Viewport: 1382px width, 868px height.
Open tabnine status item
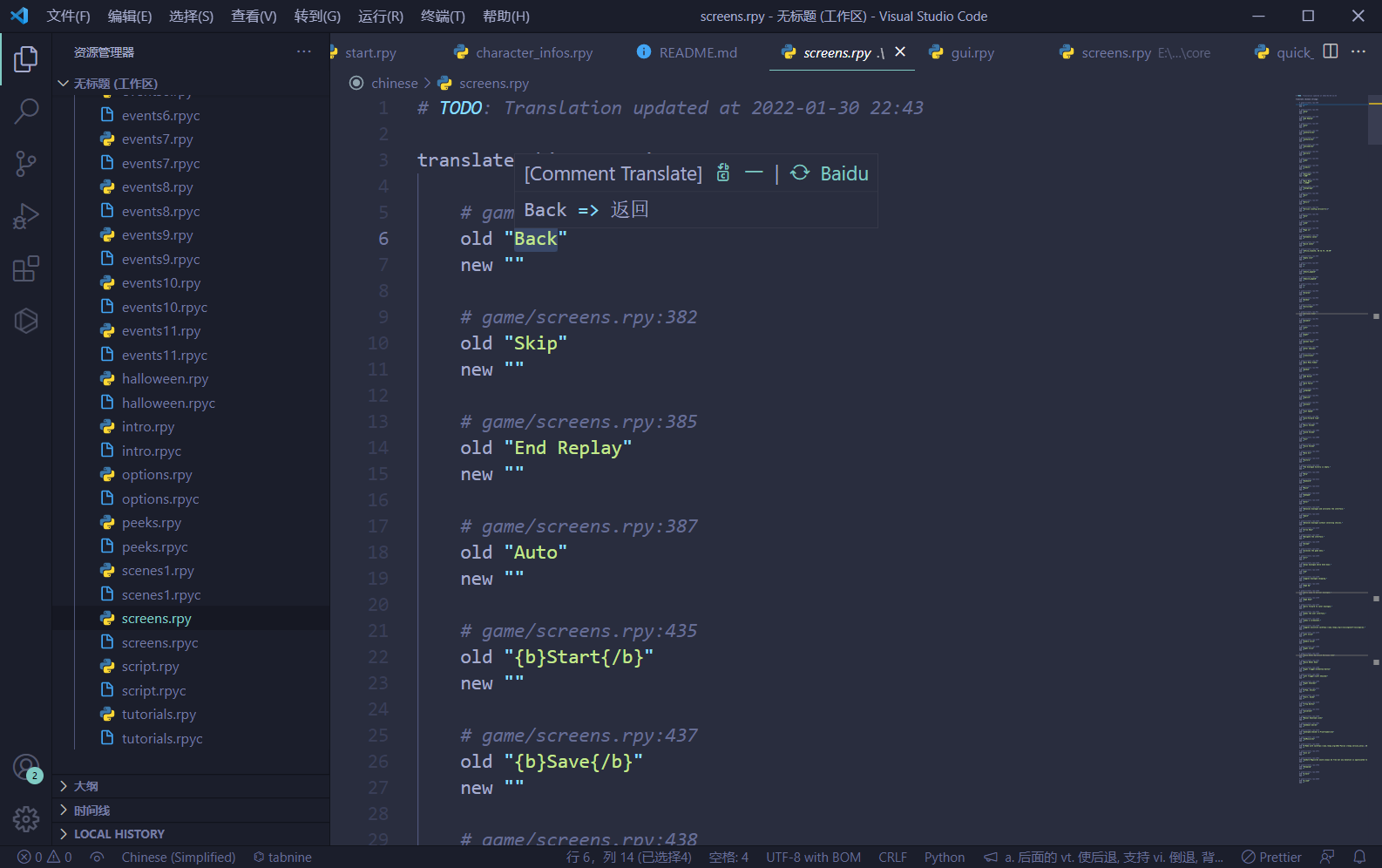coord(282,858)
